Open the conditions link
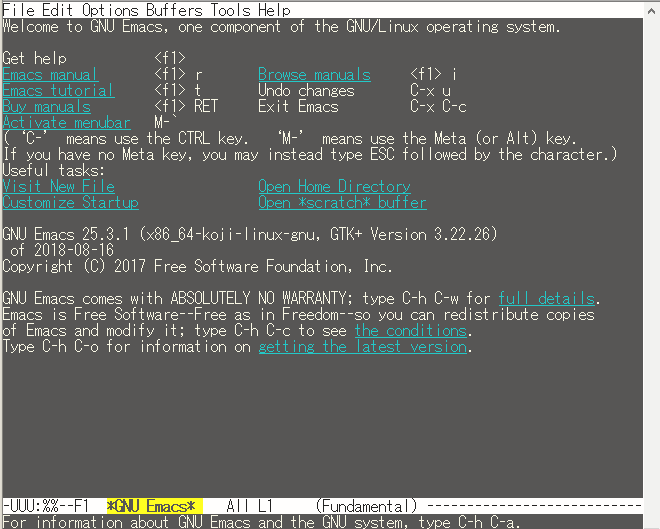The height and width of the screenshot is (529, 660). (411, 330)
